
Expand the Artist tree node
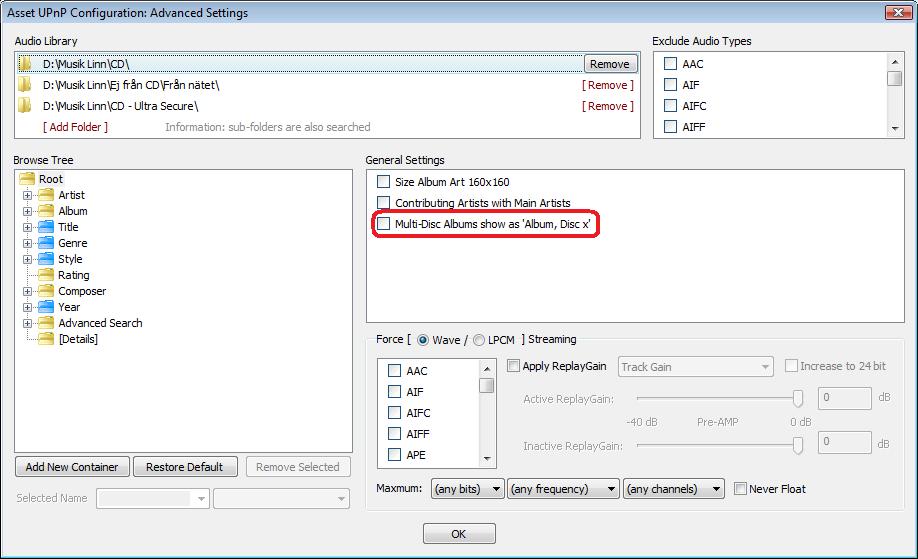click(x=28, y=196)
